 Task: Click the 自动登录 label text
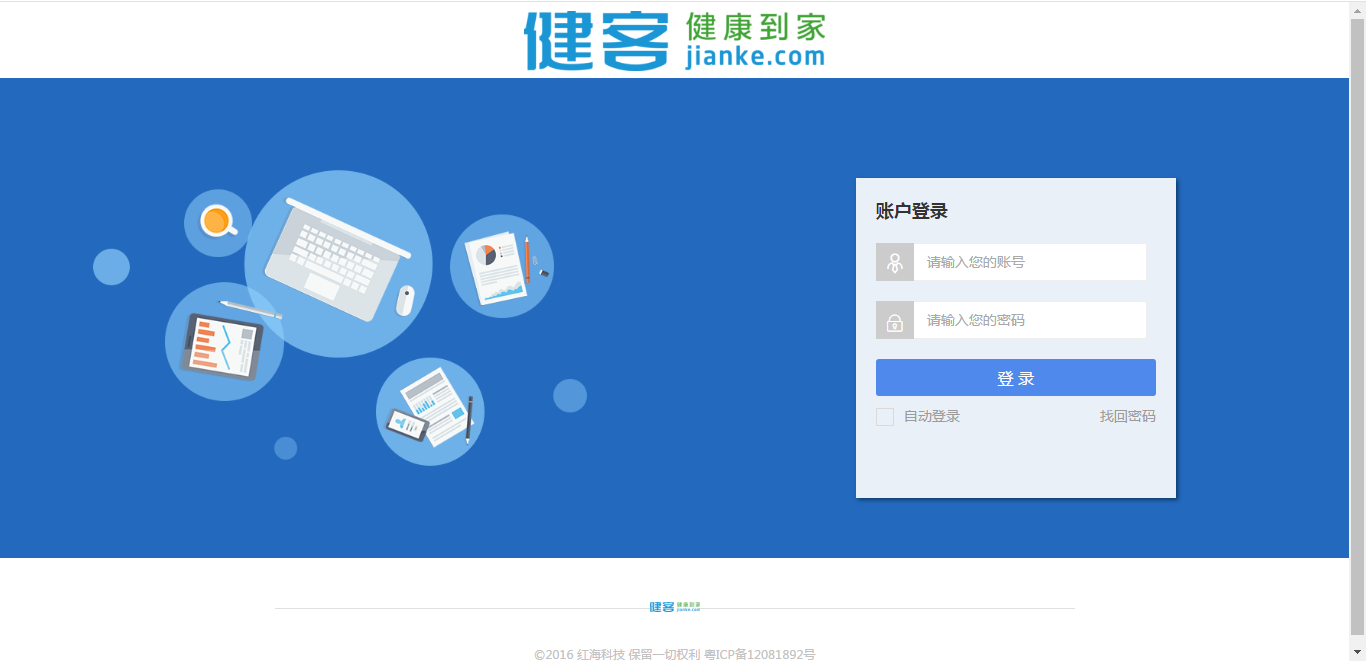click(932, 417)
